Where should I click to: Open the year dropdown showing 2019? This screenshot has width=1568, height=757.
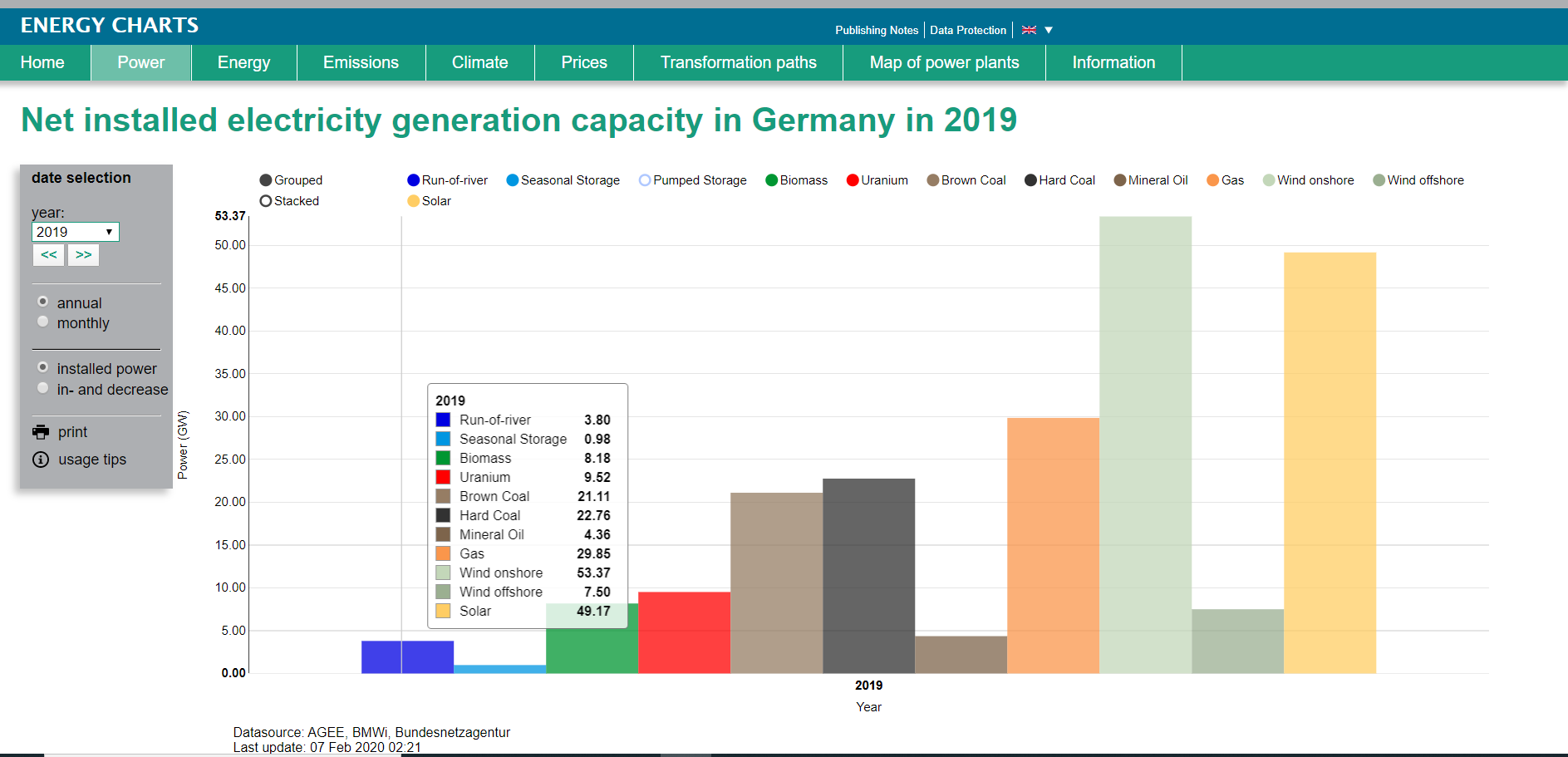point(75,232)
